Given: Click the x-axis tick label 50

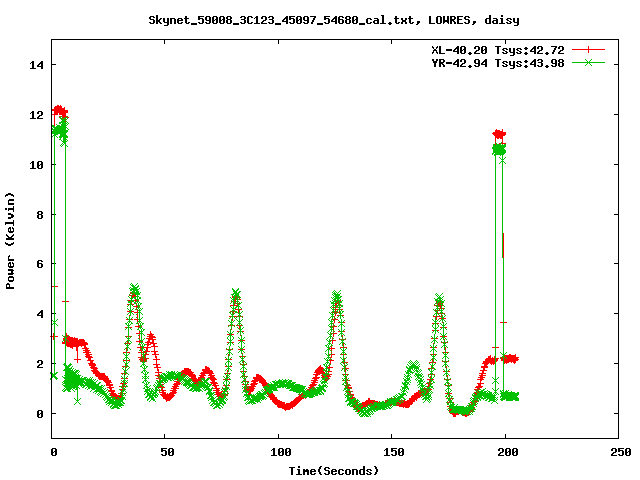Looking at the screenshot, I should tap(167, 452).
